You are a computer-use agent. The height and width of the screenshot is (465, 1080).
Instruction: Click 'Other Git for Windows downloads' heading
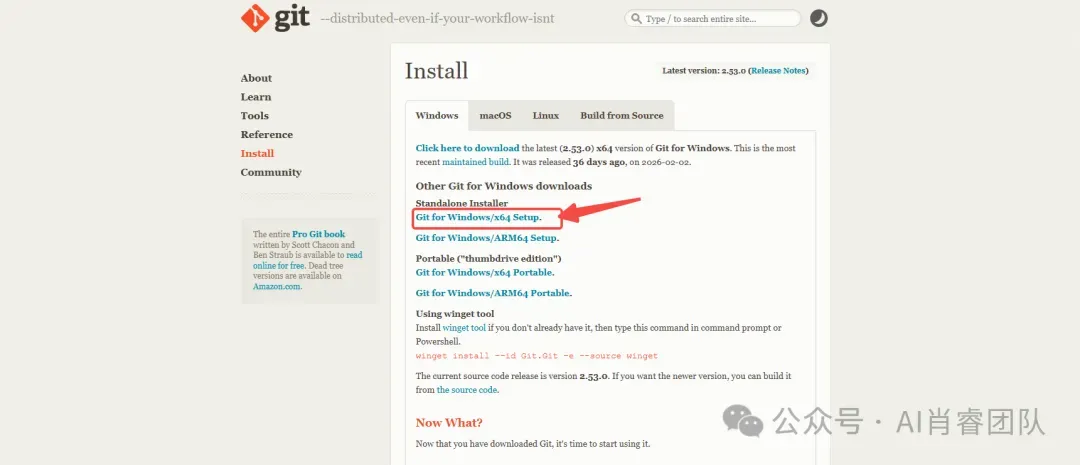(x=503, y=187)
